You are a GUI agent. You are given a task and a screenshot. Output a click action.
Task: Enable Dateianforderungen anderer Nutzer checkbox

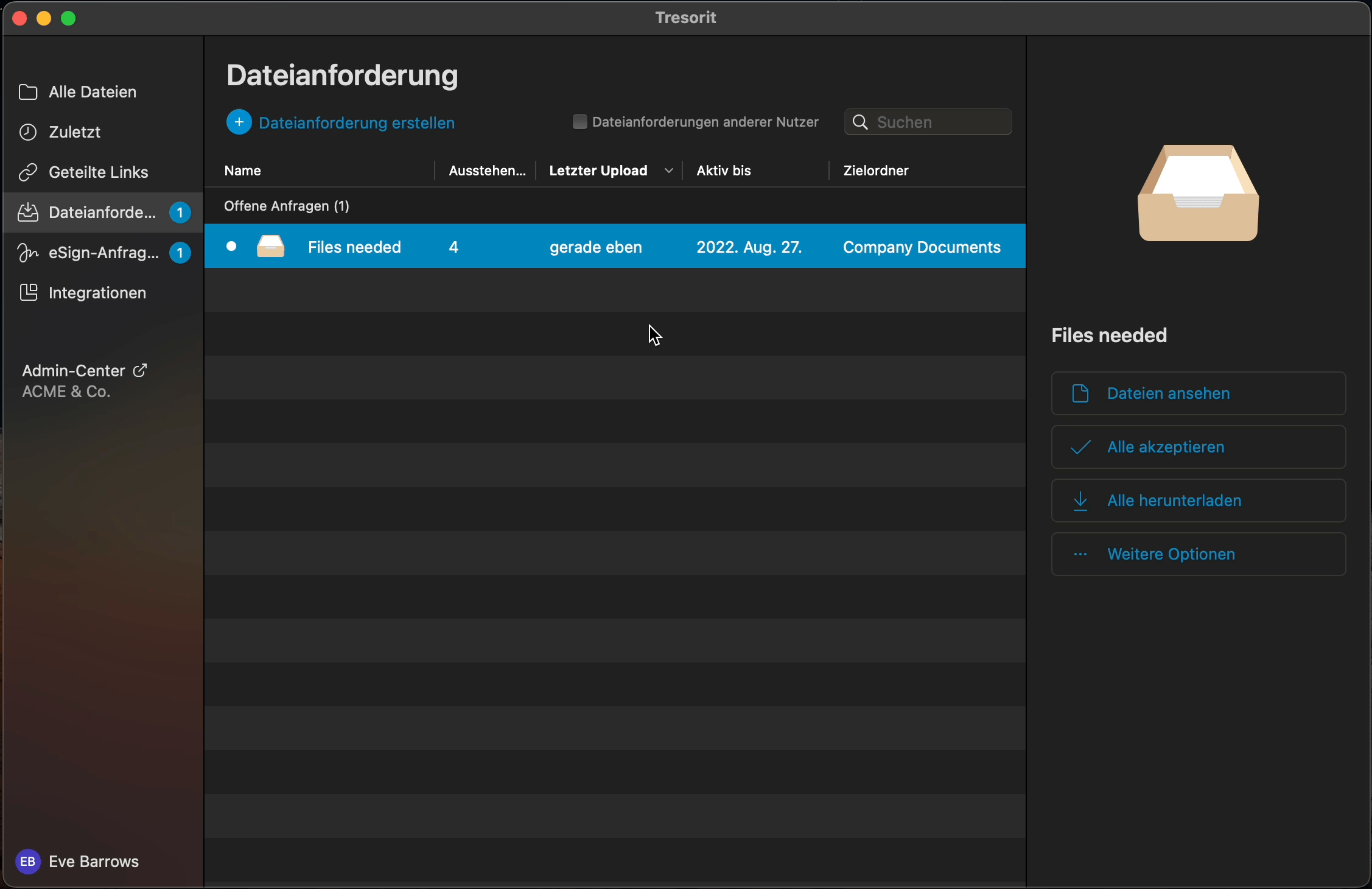tap(580, 122)
